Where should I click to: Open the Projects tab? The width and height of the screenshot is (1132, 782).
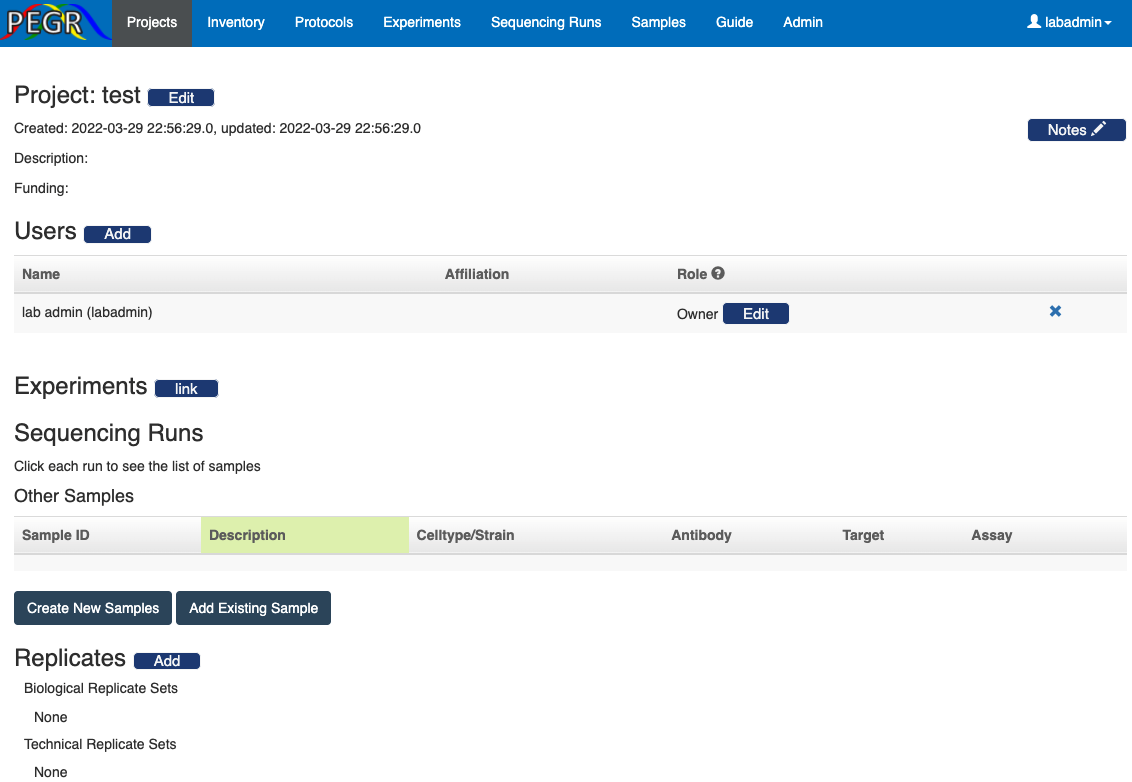(x=152, y=22)
